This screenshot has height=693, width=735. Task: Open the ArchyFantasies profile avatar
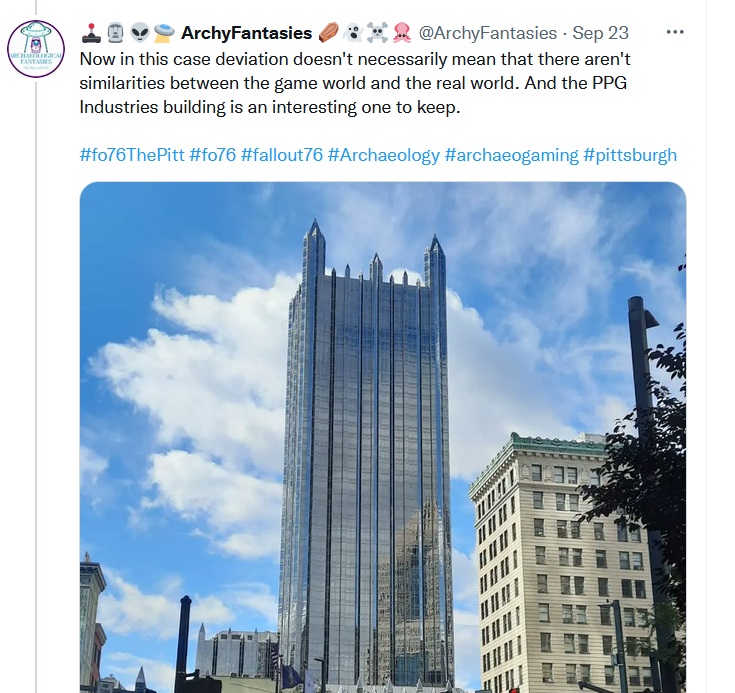[x=36, y=49]
